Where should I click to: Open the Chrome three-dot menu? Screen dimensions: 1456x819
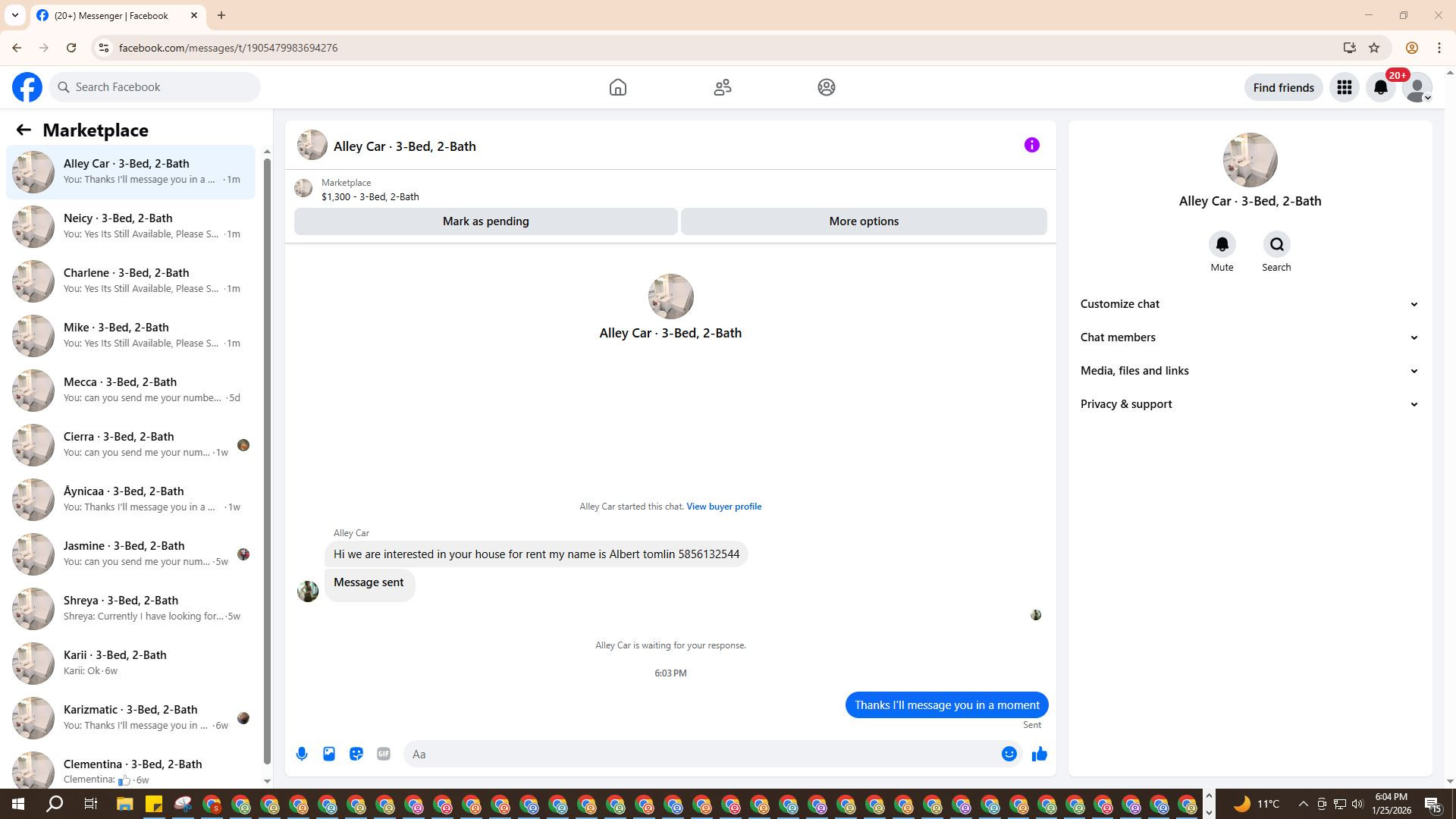point(1439,48)
